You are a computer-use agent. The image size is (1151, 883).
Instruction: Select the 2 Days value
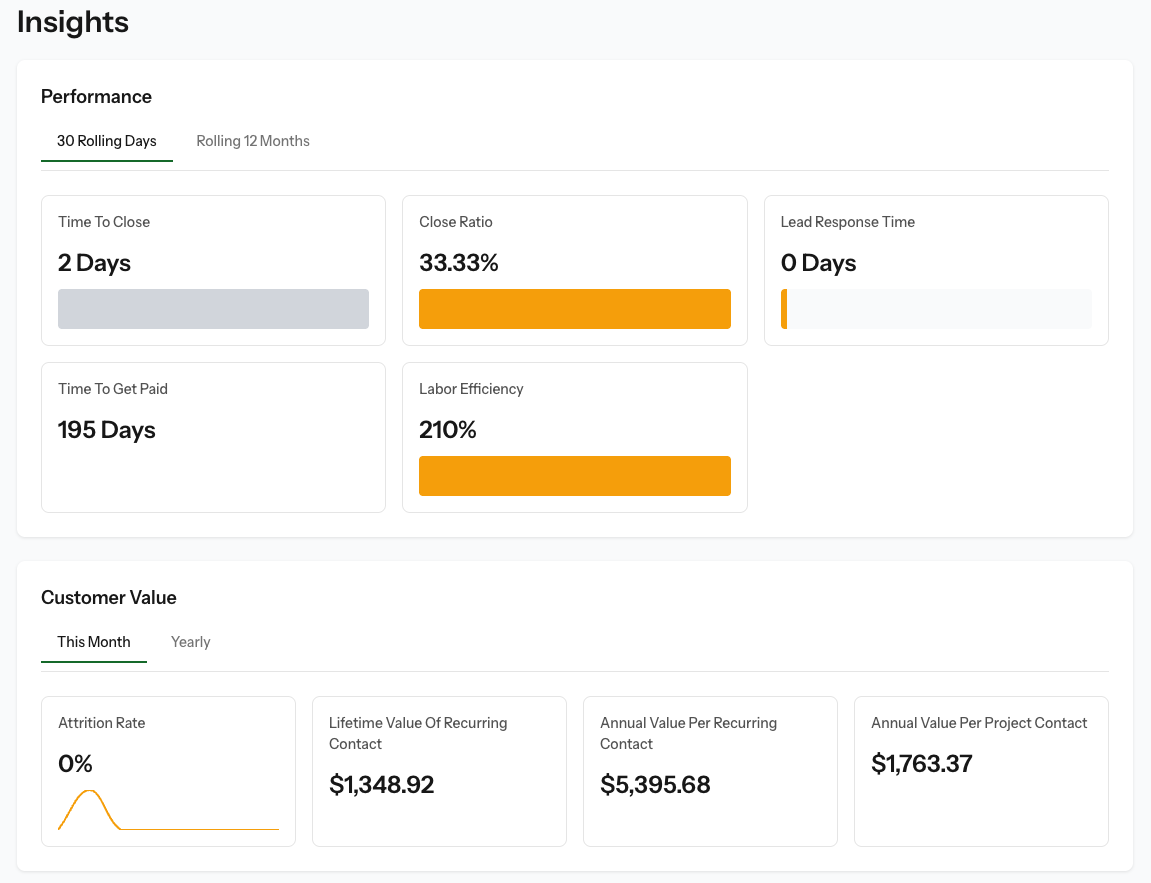[94, 263]
